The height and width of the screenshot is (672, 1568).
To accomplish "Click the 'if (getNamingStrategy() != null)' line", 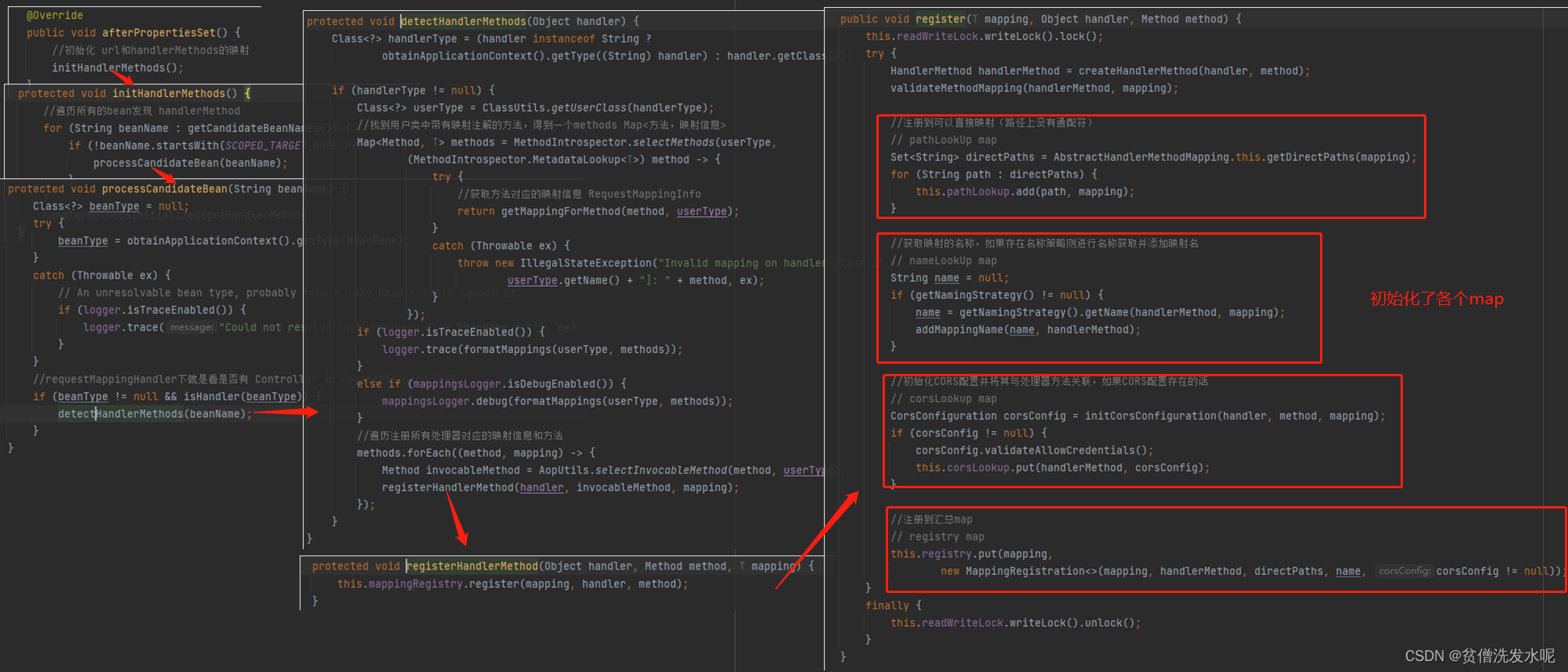I will tap(997, 295).
